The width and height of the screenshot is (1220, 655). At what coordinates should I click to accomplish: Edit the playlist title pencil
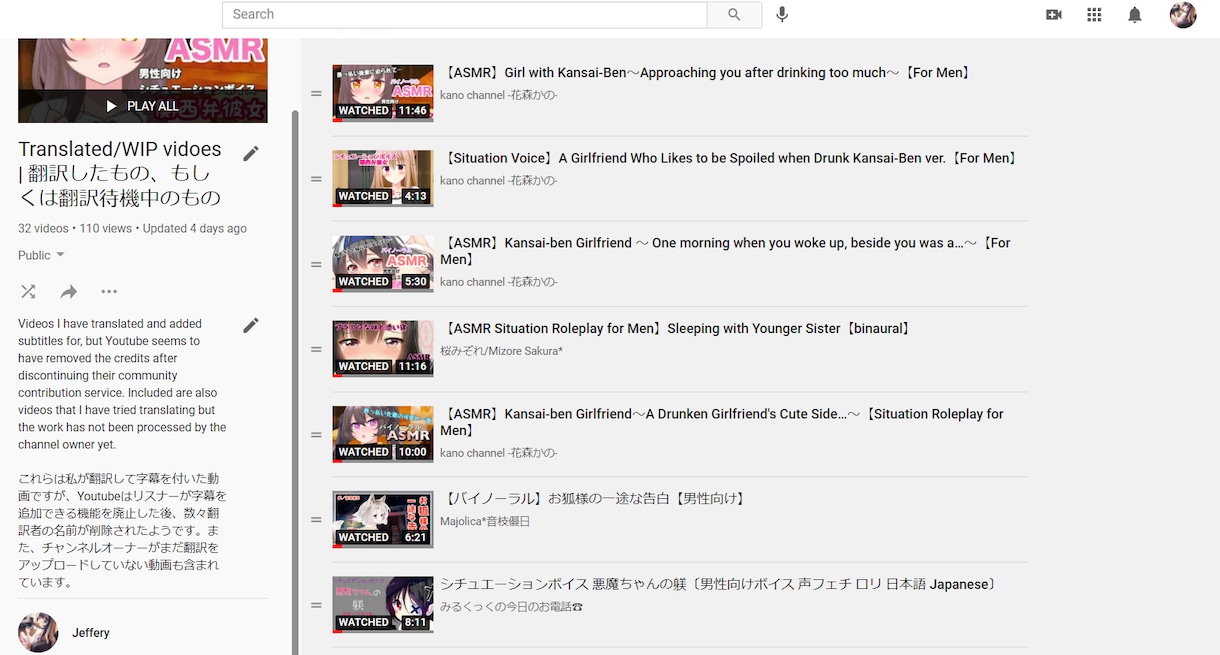coord(251,153)
